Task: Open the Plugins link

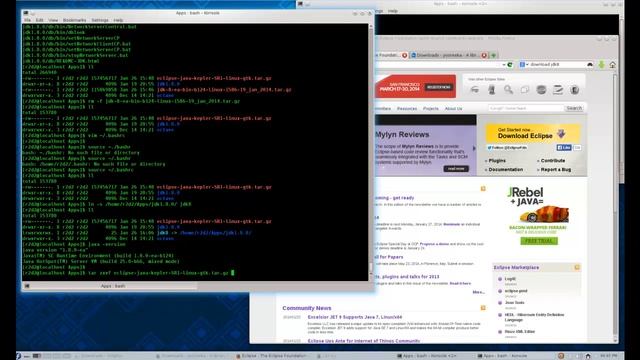Action: 497,161
